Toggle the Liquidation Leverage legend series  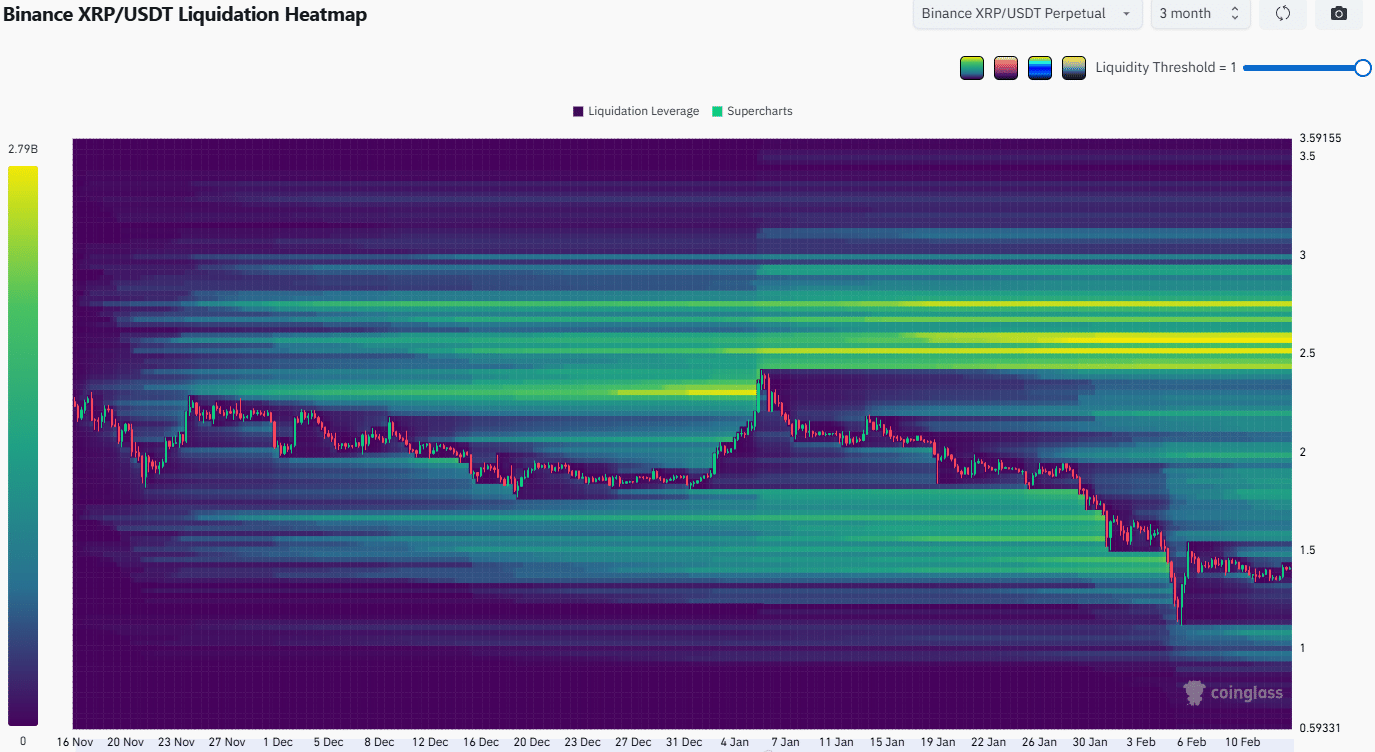643,111
